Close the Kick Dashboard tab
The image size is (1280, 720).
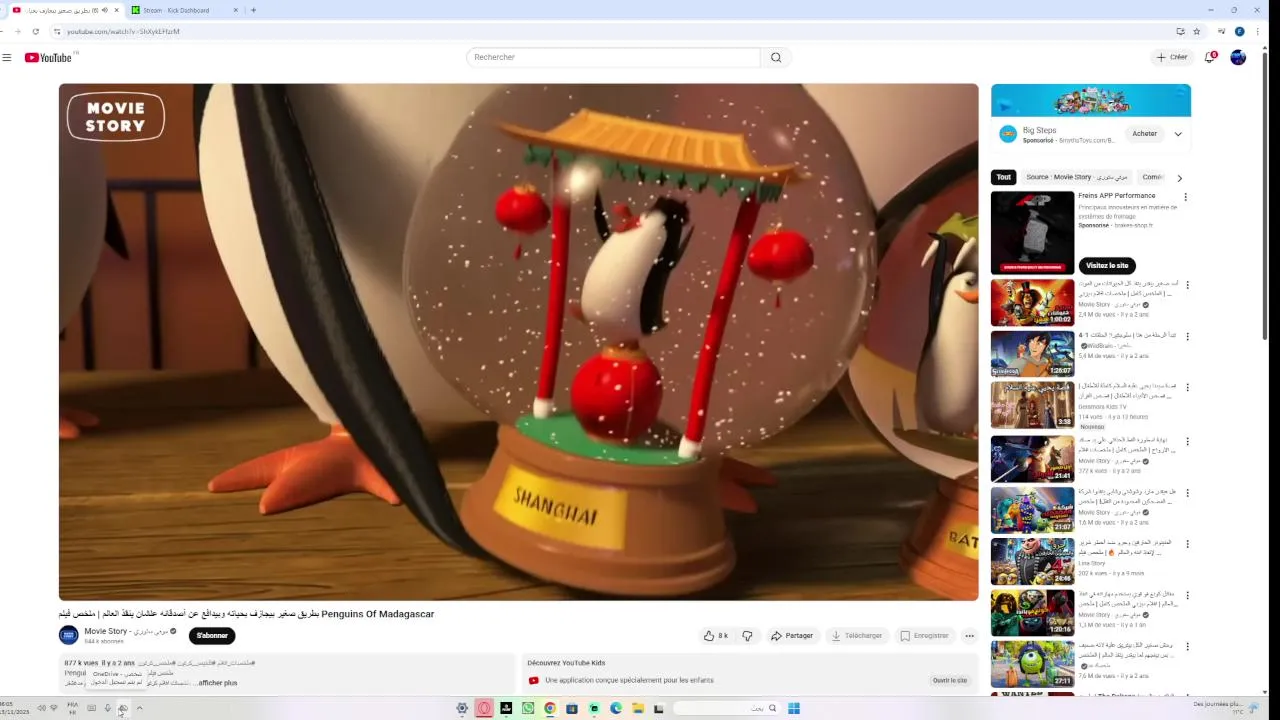coord(237,10)
